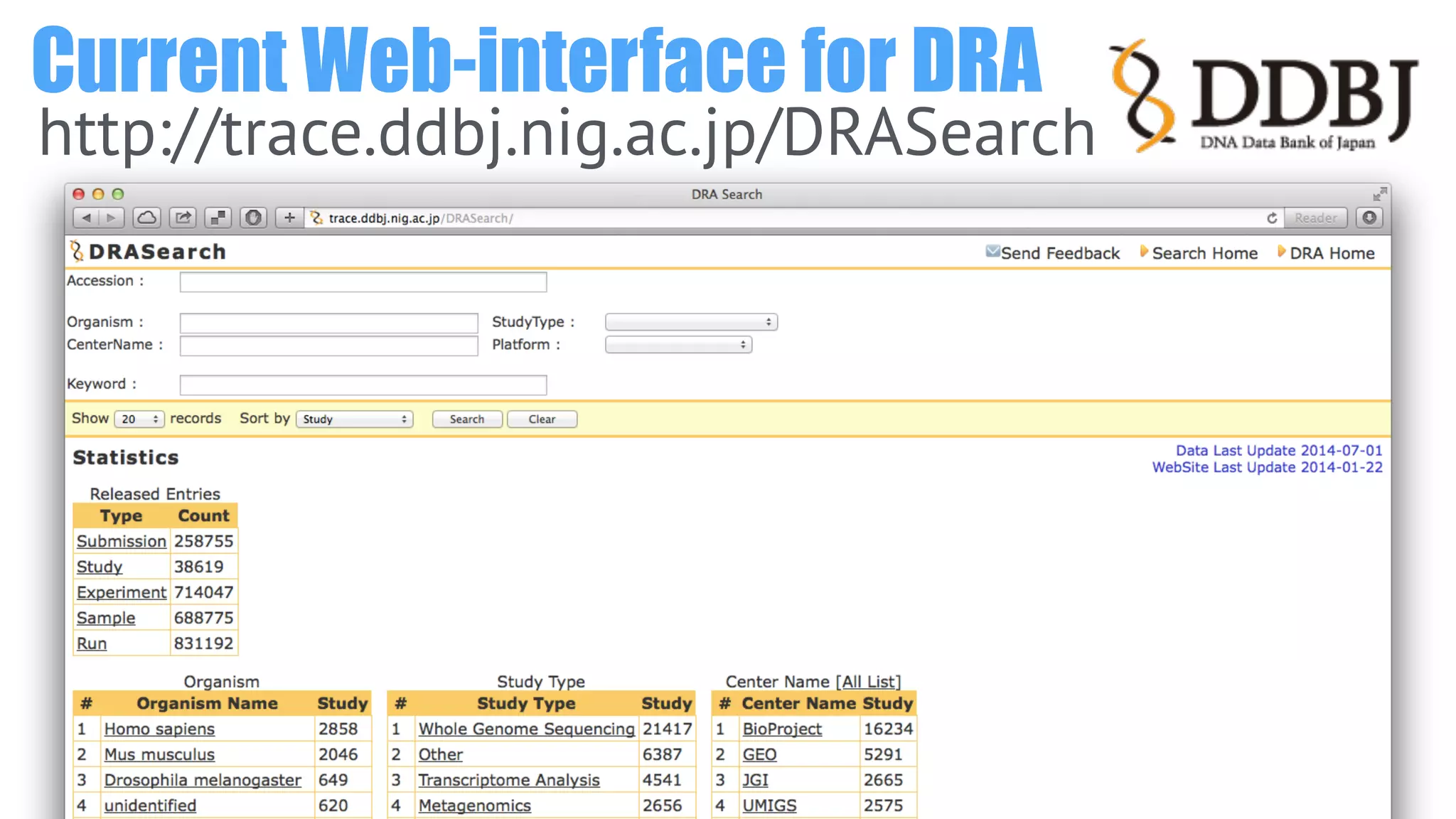This screenshot has height=819, width=1456.
Task: Click the Submission count 258755
Action: (x=203, y=541)
